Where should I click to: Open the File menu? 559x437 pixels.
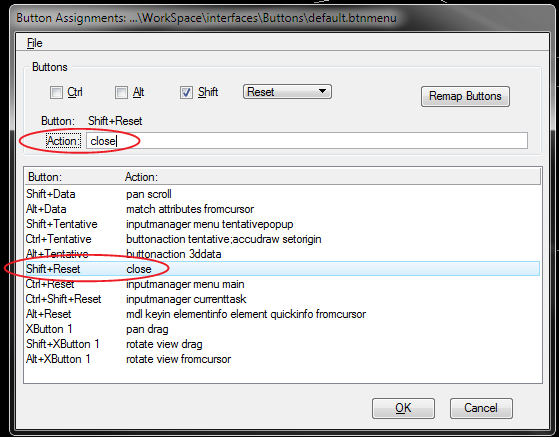tap(35, 43)
